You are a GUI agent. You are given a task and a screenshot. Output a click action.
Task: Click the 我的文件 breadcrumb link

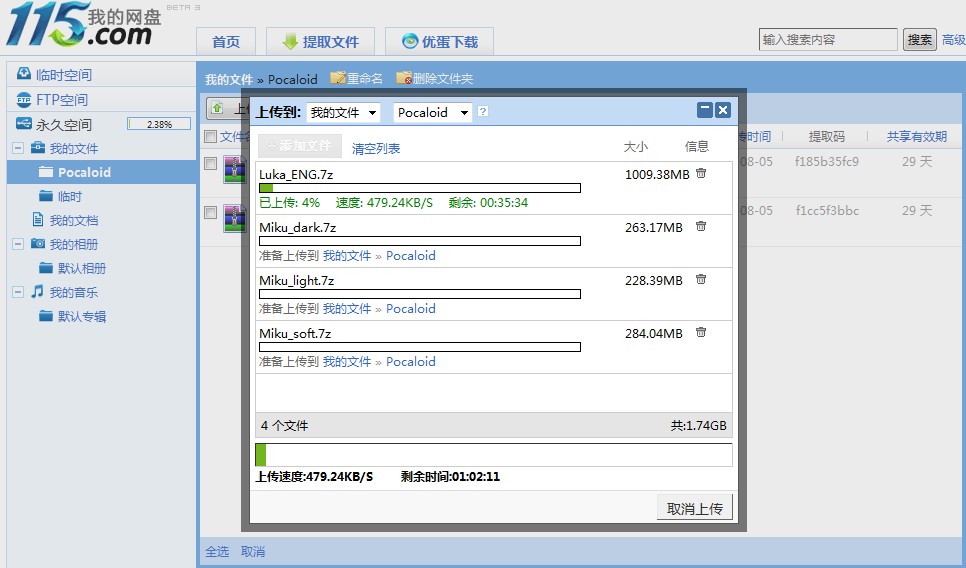pos(229,79)
